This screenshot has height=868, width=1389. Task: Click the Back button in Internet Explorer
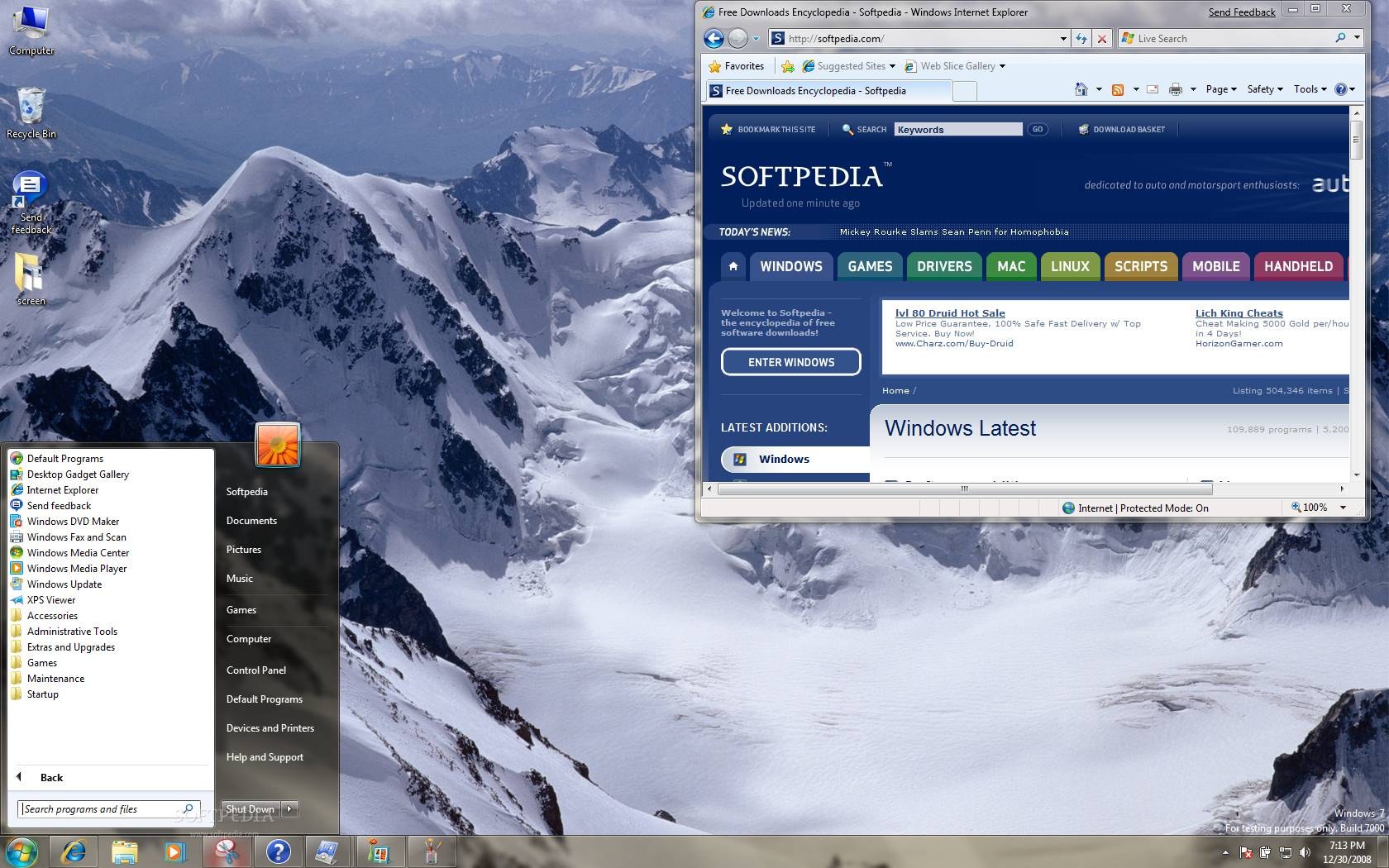point(714,38)
